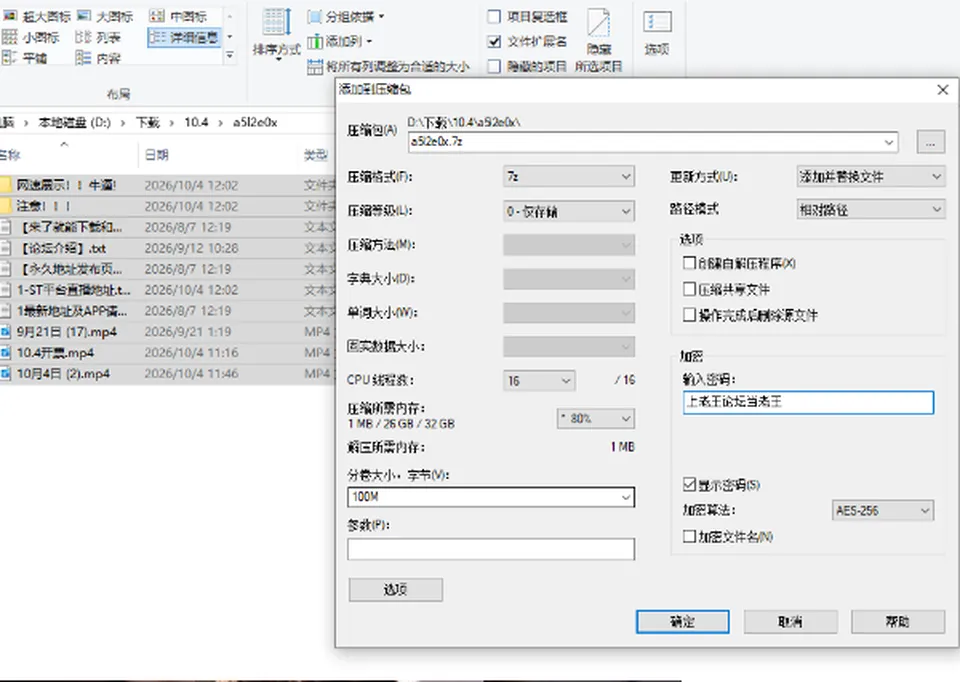Switch Explorer to 平铺 view
960x682 pixels.
point(25,58)
